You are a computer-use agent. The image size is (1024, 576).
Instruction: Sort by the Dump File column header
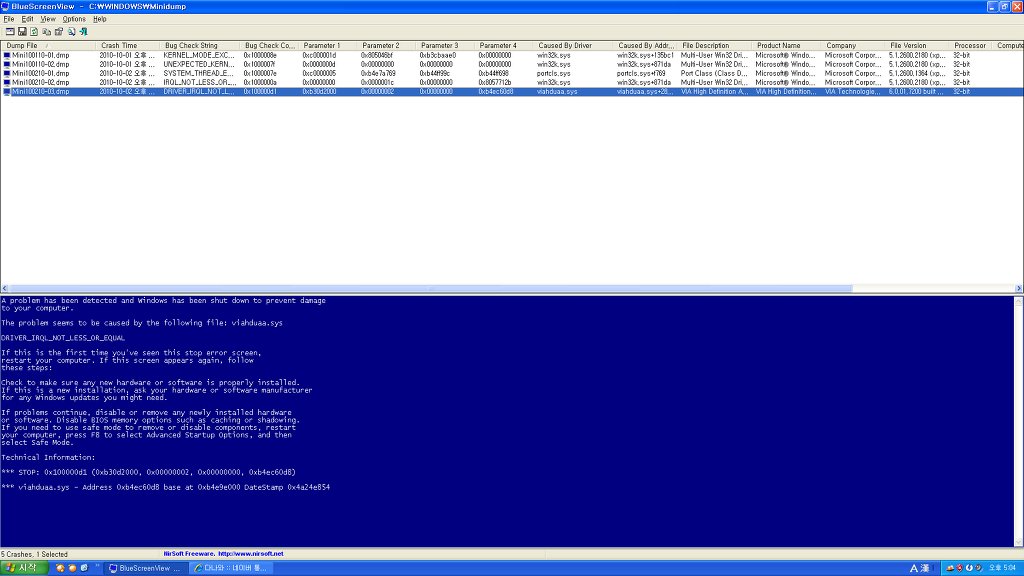[48, 46]
